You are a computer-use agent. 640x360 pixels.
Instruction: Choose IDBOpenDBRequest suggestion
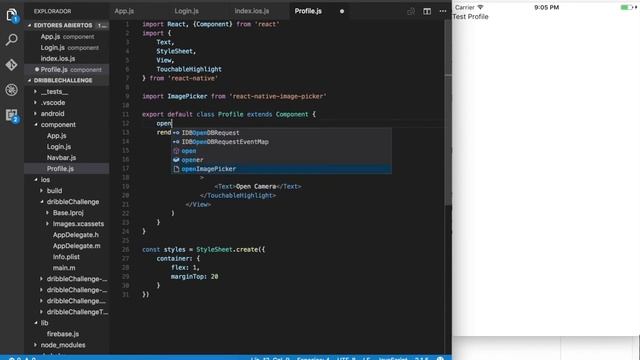click(281, 133)
